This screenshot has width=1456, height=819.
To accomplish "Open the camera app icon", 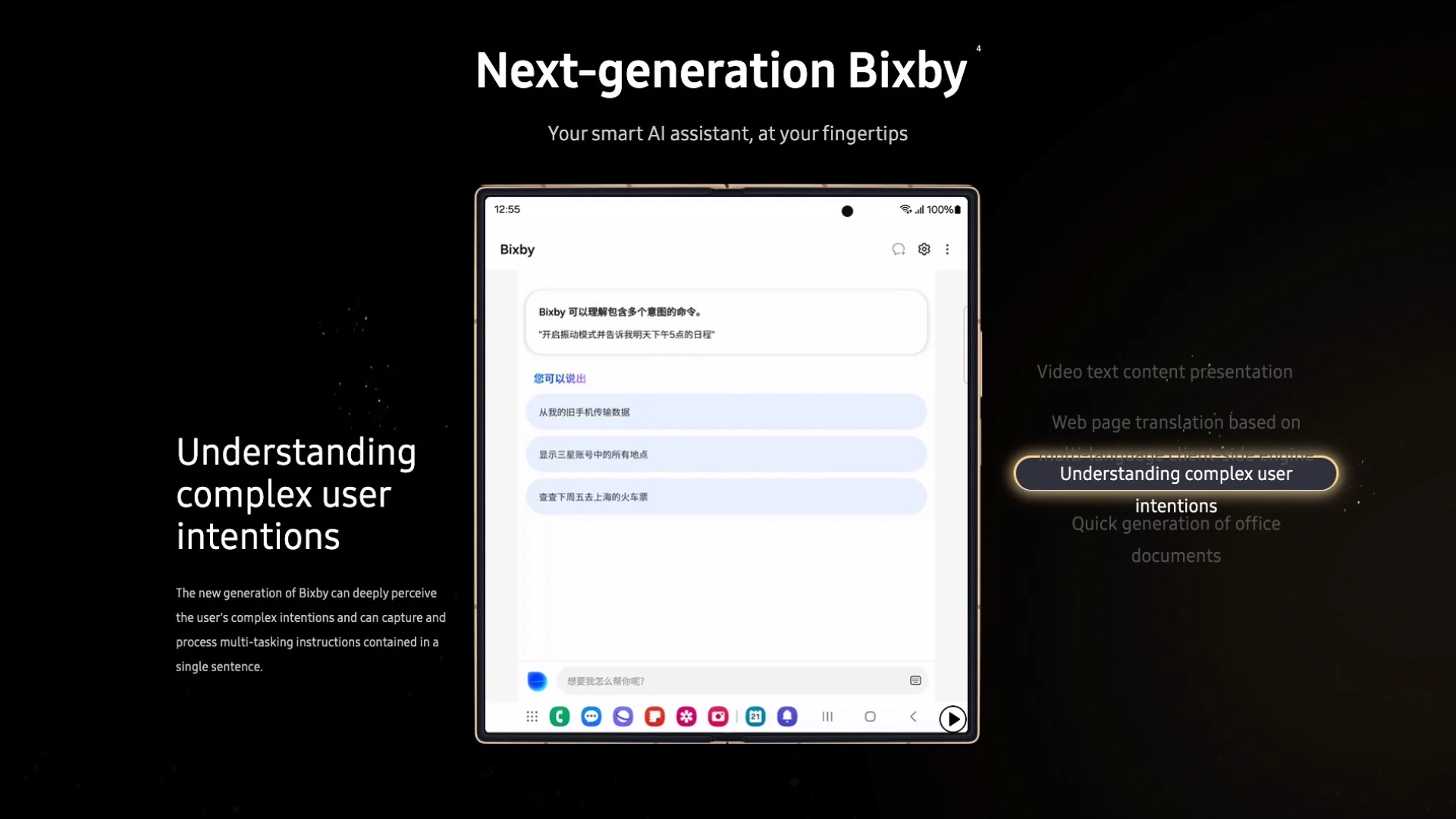I will coord(718,717).
